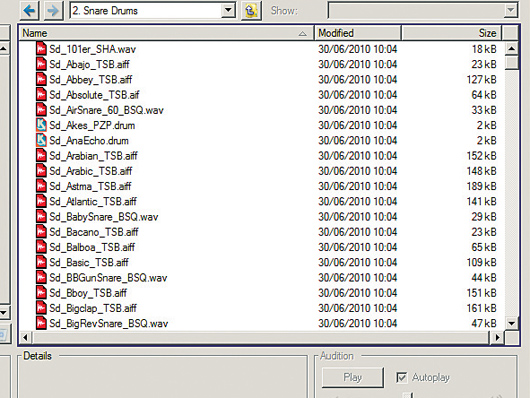Screen dimensions: 530x398
Task: Sort files by Size column header
Action: pos(452,33)
